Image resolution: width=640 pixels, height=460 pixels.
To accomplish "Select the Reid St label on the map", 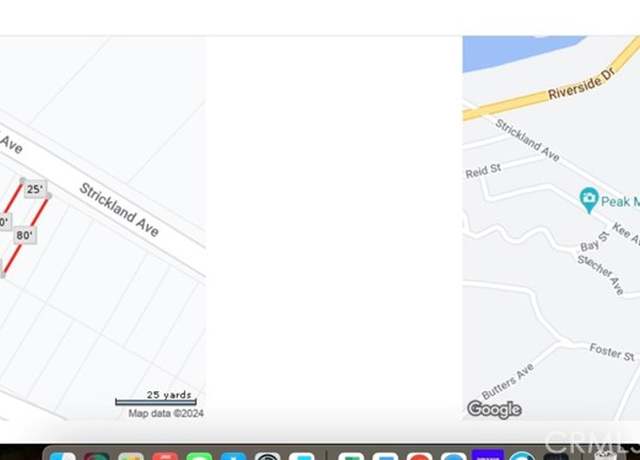I will tap(483, 171).
